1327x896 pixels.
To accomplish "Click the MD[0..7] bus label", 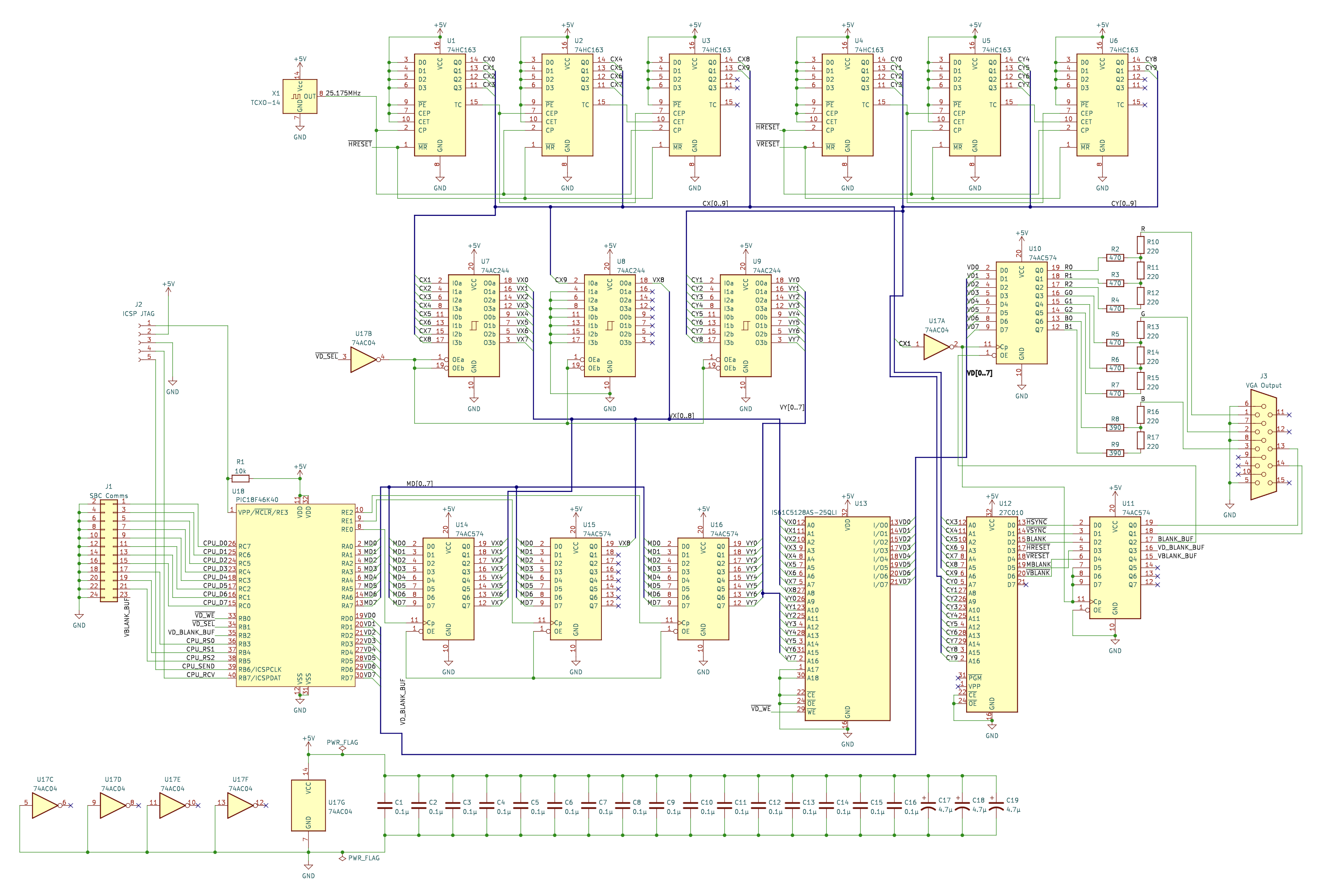I will pyautogui.click(x=419, y=484).
